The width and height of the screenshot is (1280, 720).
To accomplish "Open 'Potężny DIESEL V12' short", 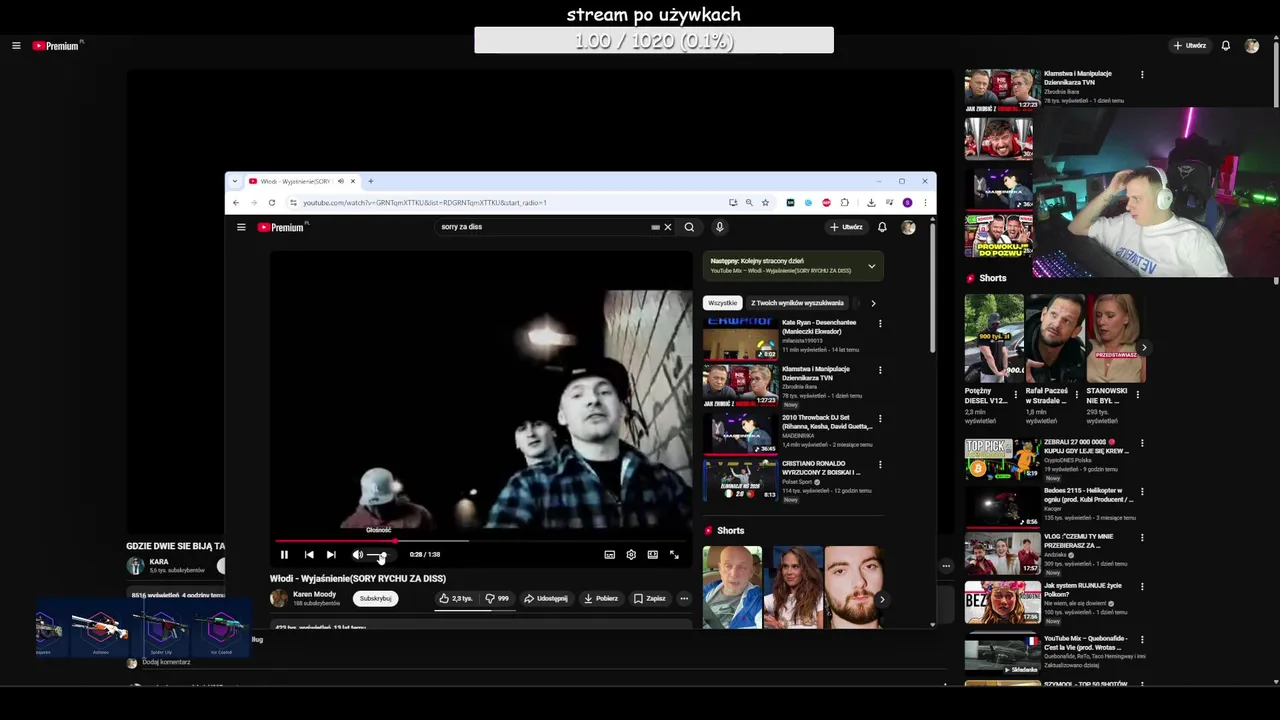I will click(x=994, y=338).
